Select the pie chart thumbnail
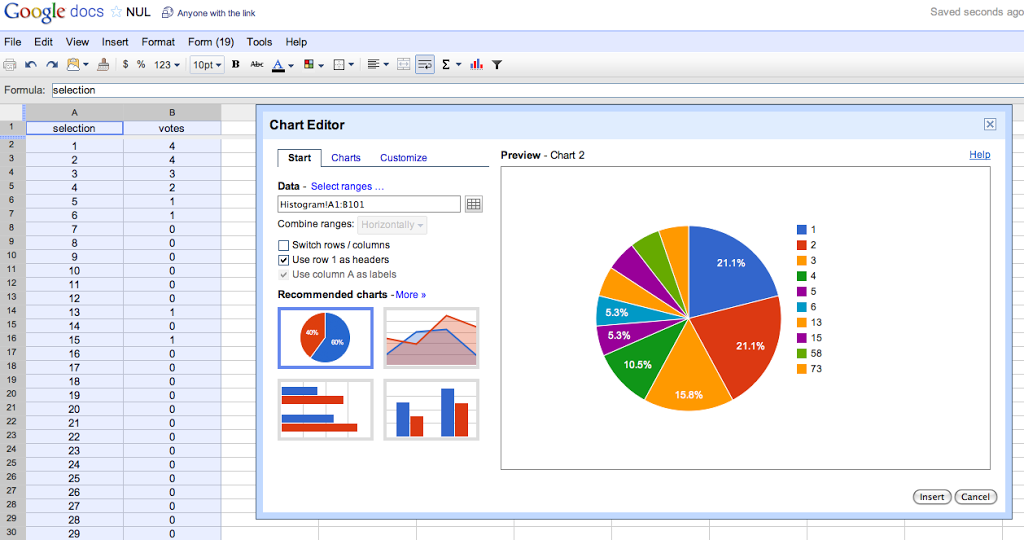 (325, 338)
